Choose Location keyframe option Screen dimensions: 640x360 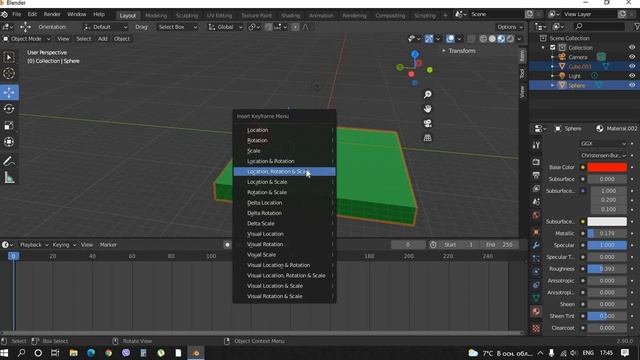(x=284, y=130)
